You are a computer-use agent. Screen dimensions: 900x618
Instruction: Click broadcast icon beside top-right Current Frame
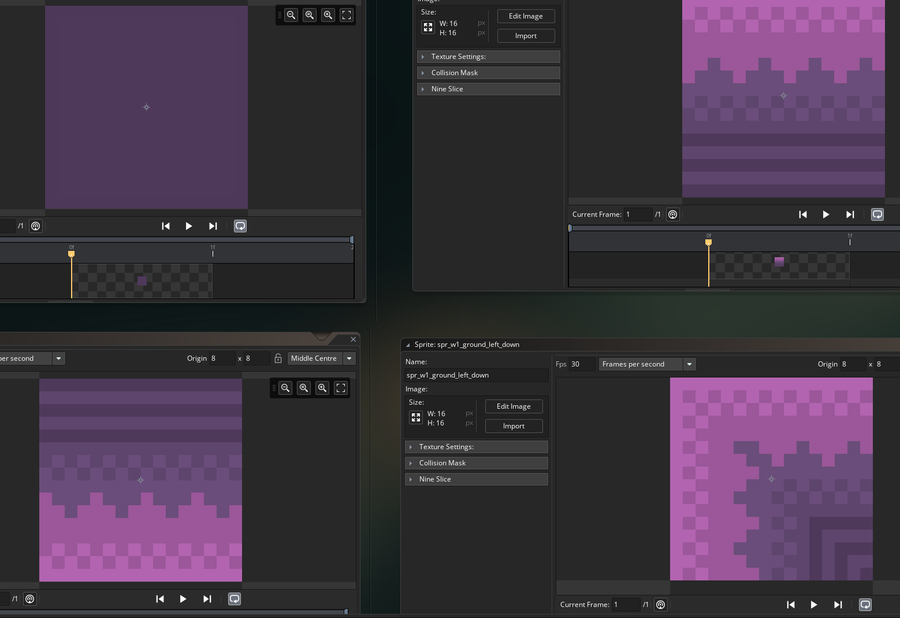(x=673, y=215)
